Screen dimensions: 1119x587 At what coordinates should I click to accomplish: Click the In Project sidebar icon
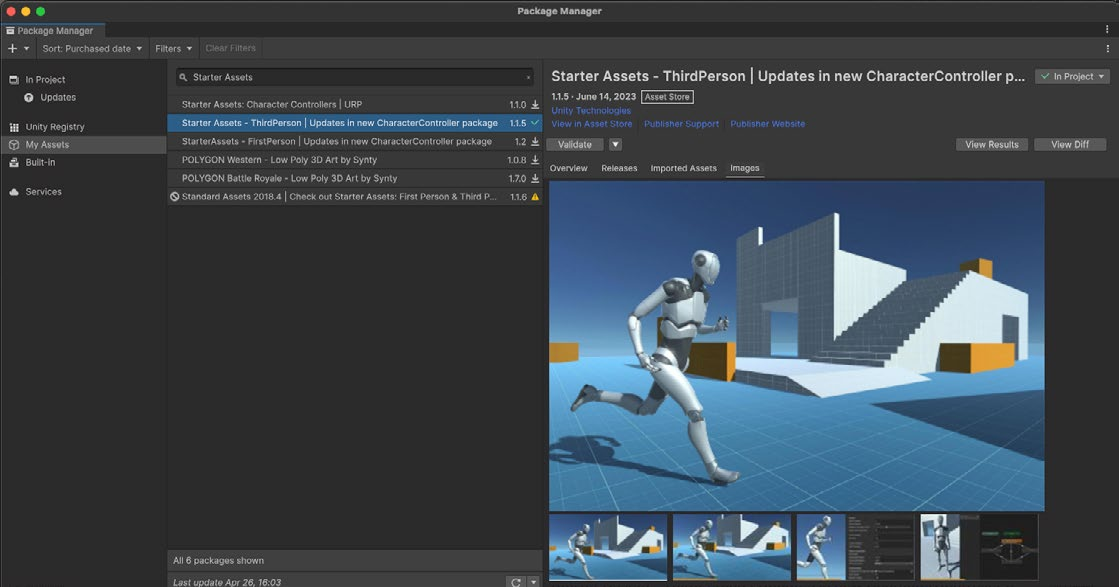[x=14, y=79]
